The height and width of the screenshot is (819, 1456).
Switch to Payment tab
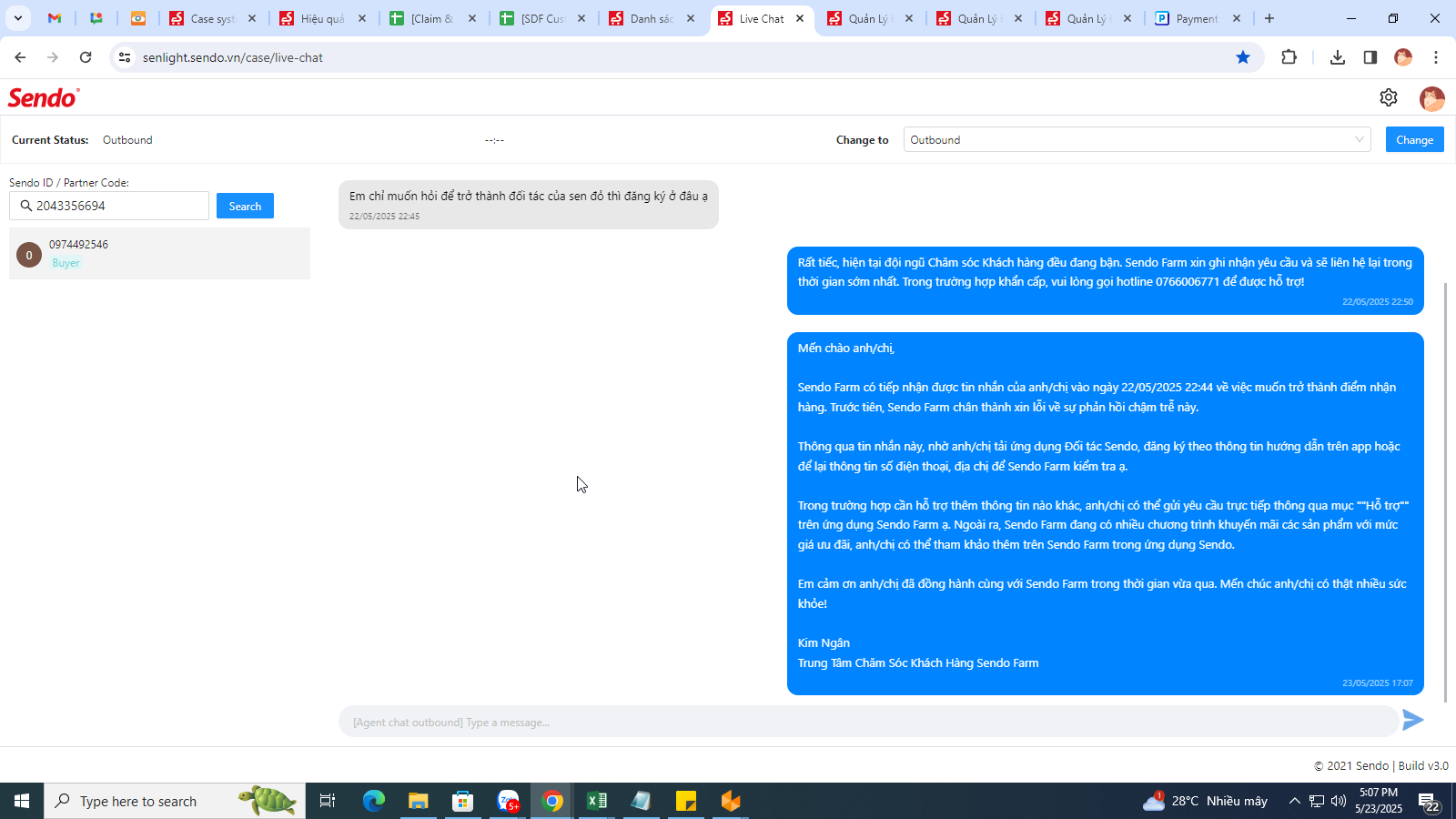pos(1196,18)
